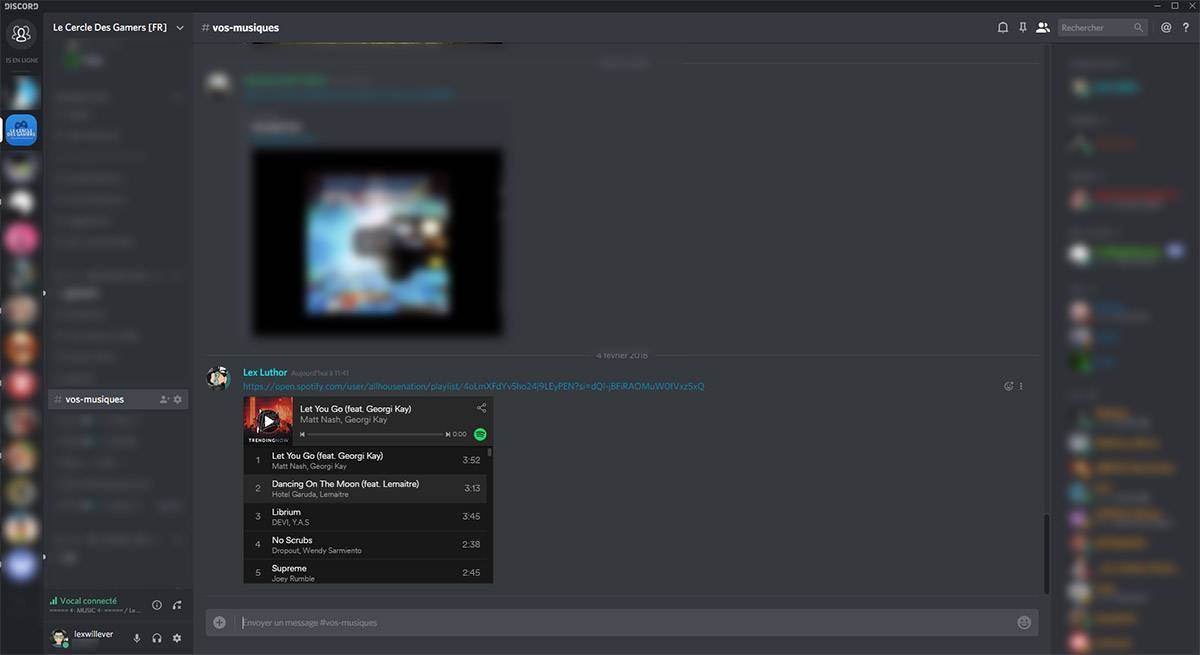Image resolution: width=1200 pixels, height=655 pixels.
Task: Click the green Spotify logo
Action: pyautogui.click(x=480, y=434)
